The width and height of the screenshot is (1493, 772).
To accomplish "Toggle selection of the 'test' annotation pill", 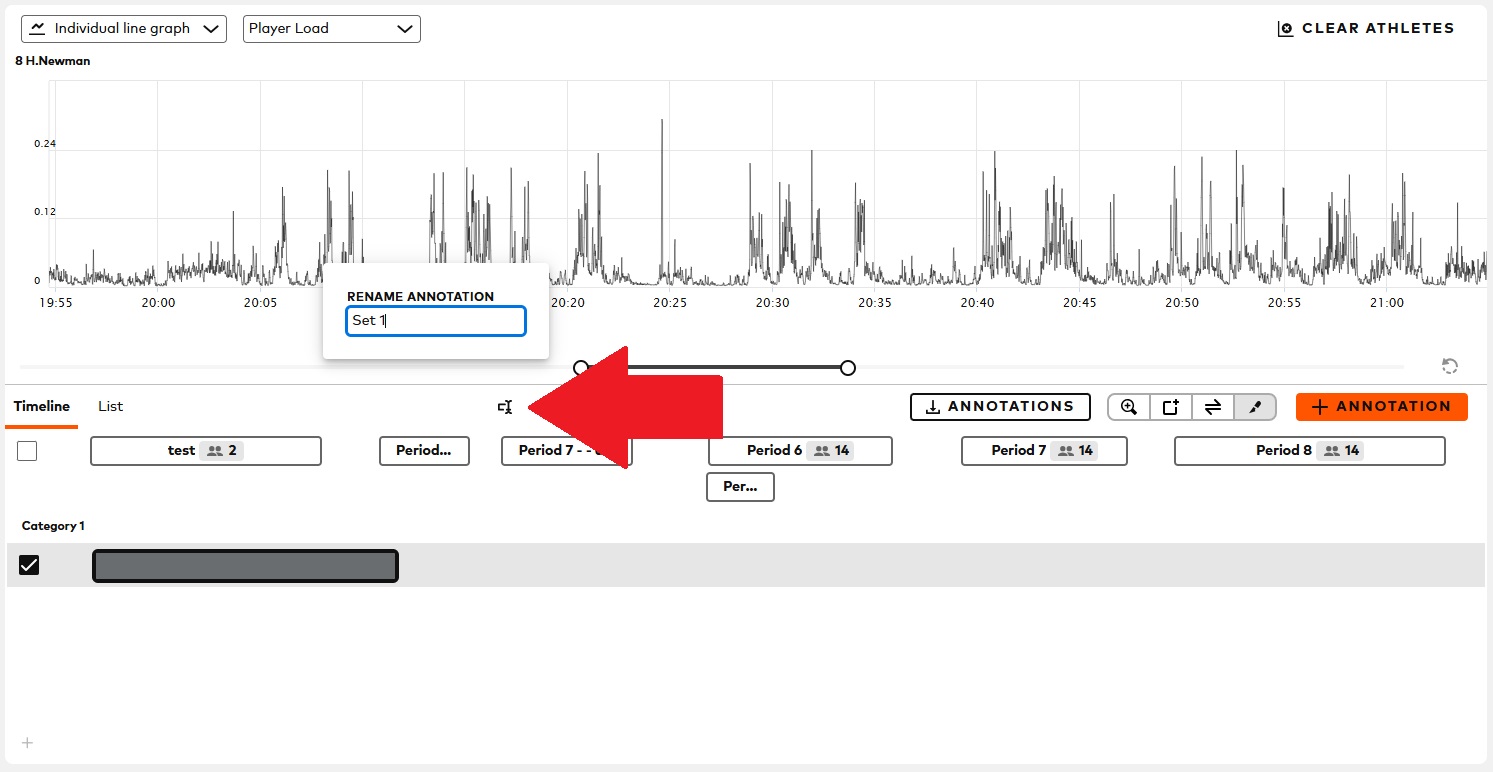I will pos(205,451).
